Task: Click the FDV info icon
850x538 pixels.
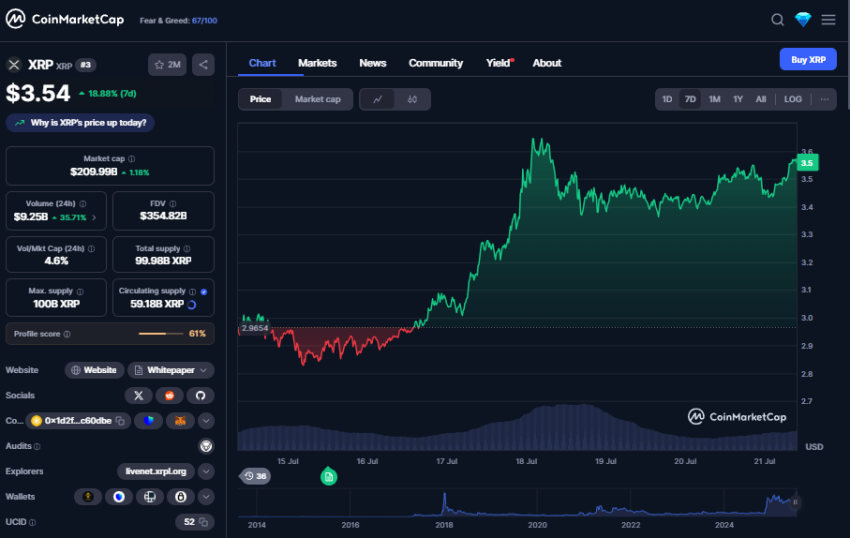Action: [x=172, y=204]
